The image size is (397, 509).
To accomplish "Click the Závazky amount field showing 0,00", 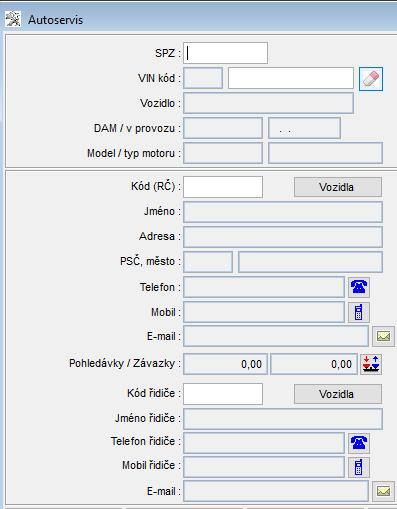I will [x=314, y=364].
